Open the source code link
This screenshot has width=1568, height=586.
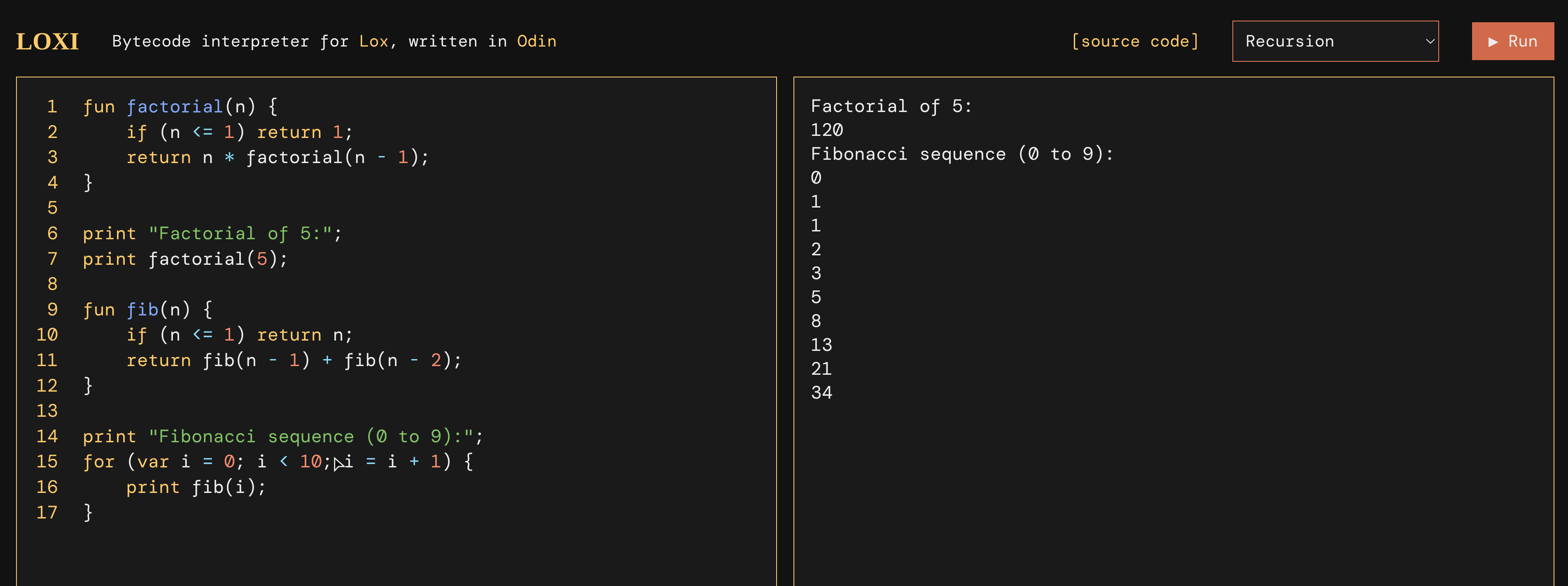coord(1134,41)
